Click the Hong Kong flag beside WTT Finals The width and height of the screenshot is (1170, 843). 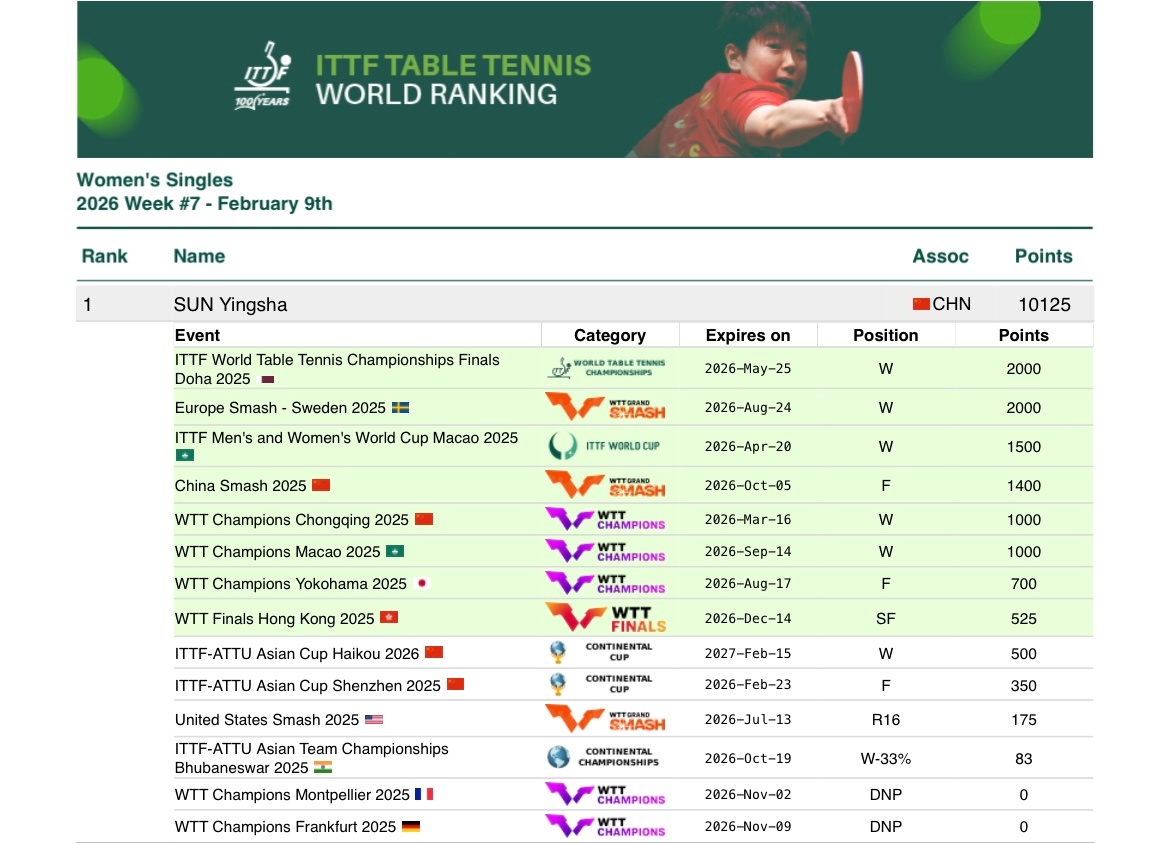pos(389,618)
